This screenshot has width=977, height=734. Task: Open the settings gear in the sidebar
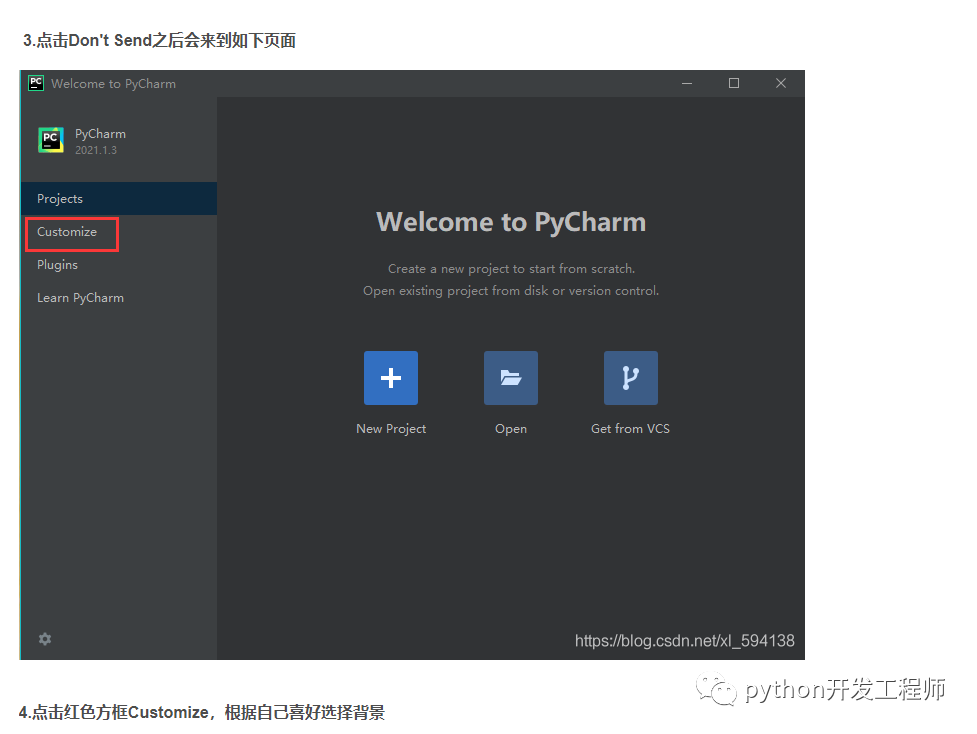(45, 639)
